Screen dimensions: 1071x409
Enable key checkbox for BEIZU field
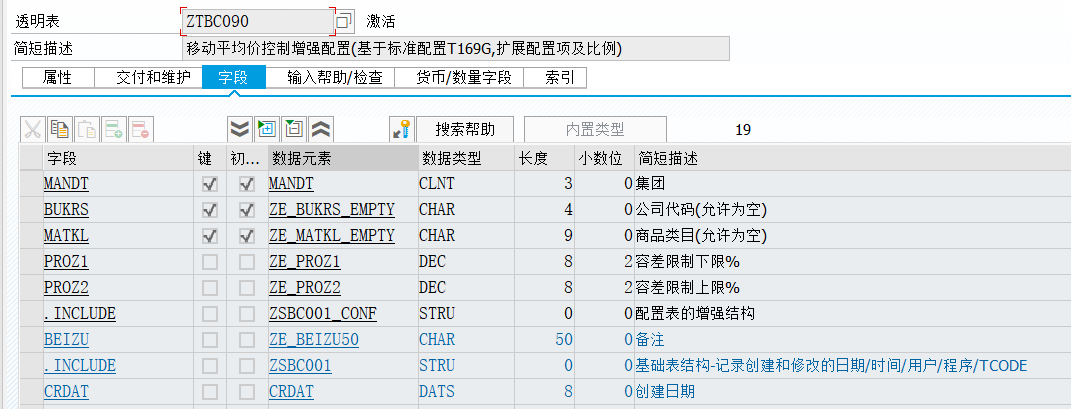[x=210, y=339]
